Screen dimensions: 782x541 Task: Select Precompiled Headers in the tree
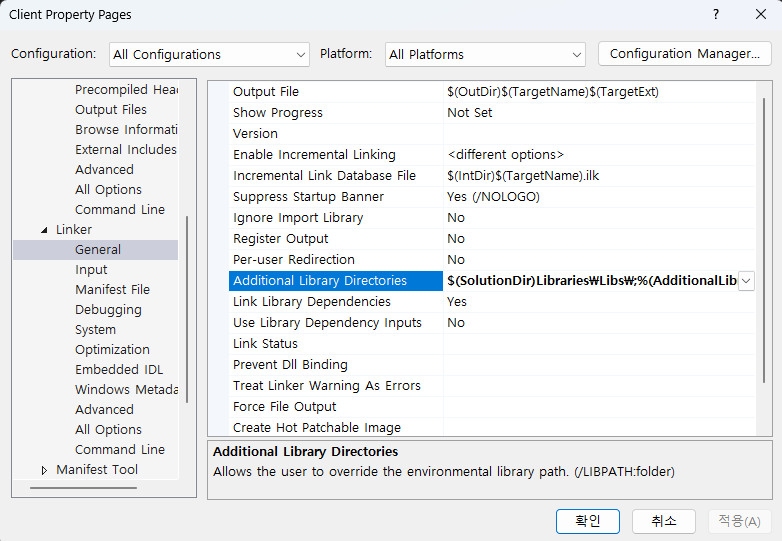click(126, 90)
